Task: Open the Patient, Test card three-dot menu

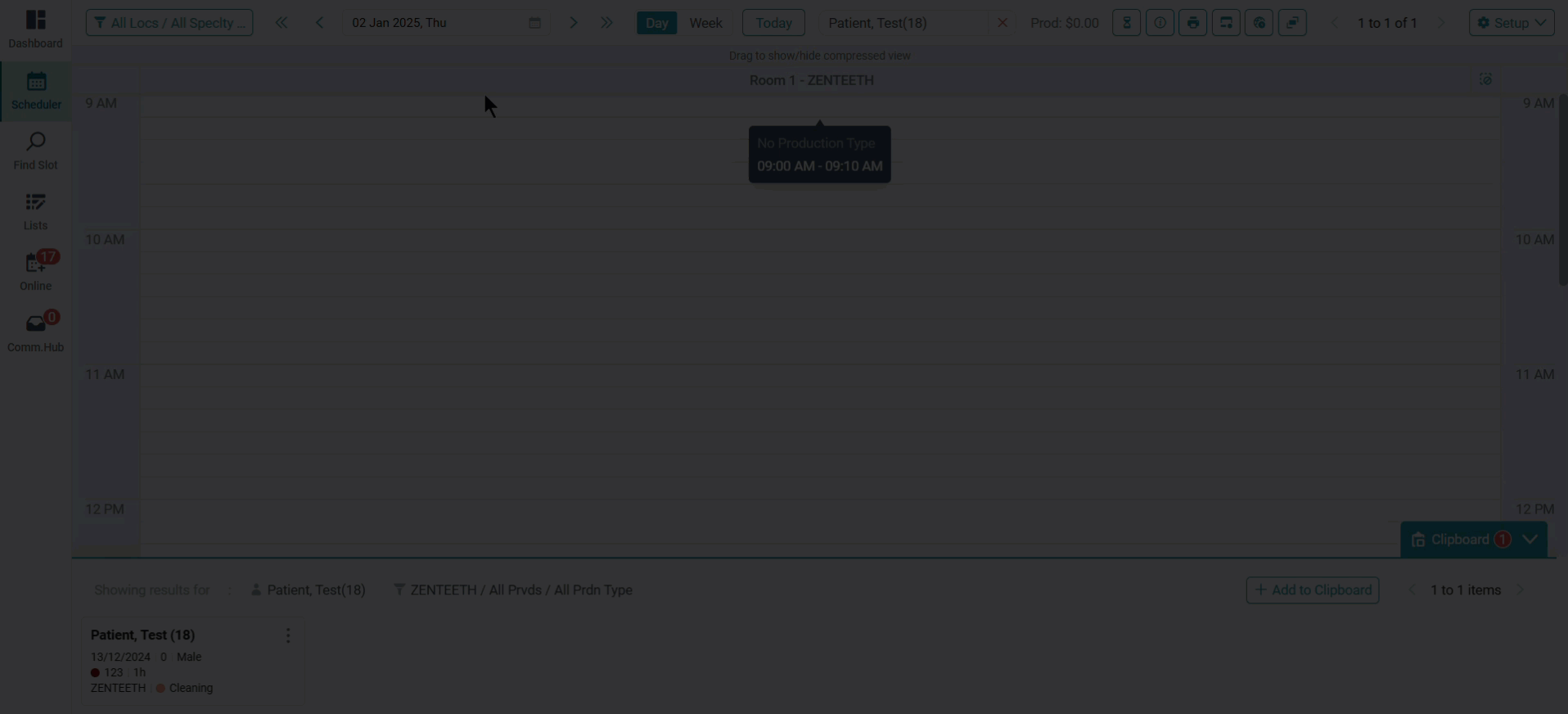Action: [x=288, y=635]
